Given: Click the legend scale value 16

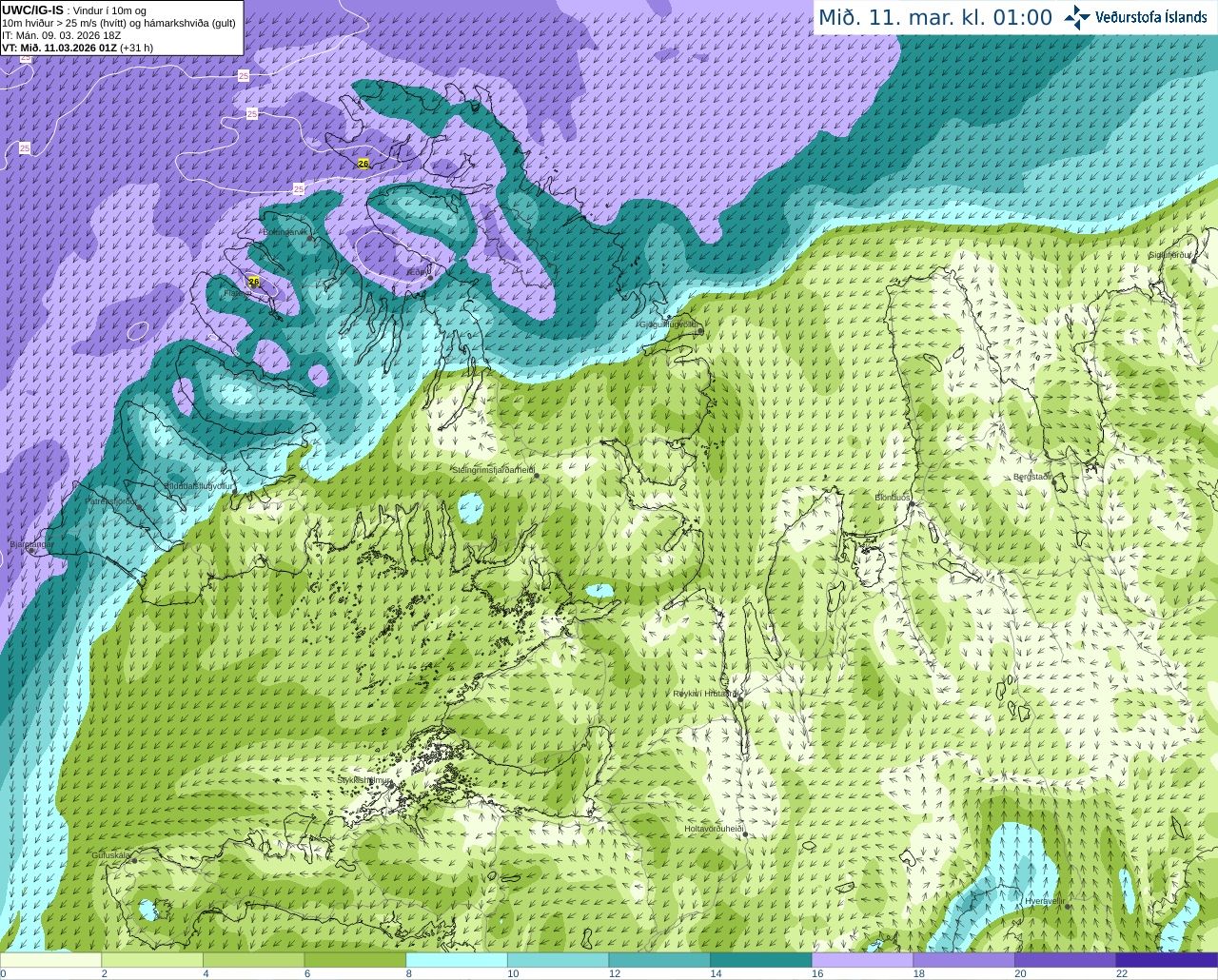Looking at the screenshot, I should click(817, 973).
